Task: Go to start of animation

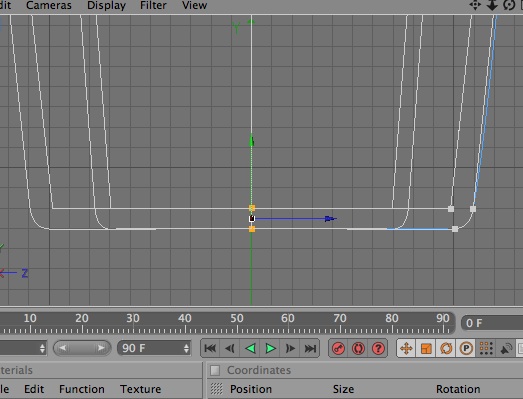Action: [x=210, y=349]
